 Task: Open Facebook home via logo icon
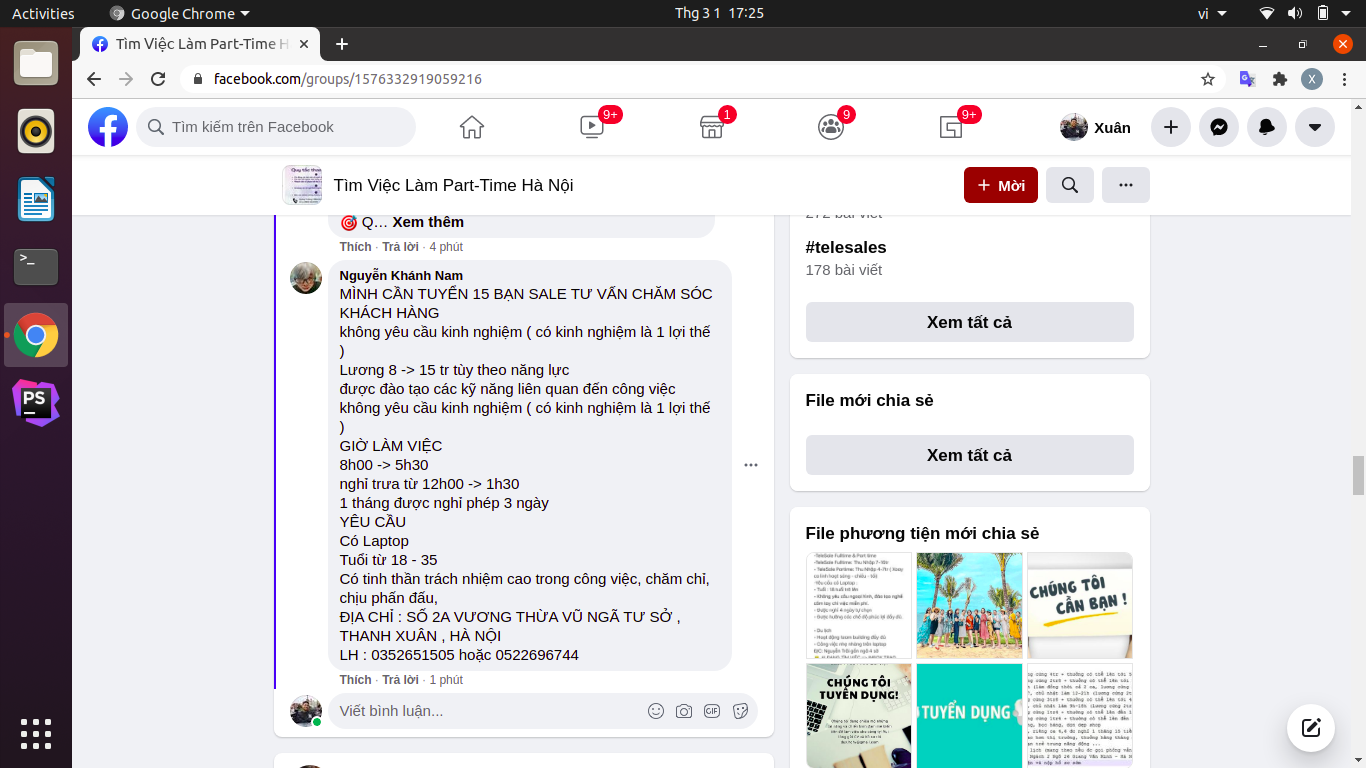(108, 127)
